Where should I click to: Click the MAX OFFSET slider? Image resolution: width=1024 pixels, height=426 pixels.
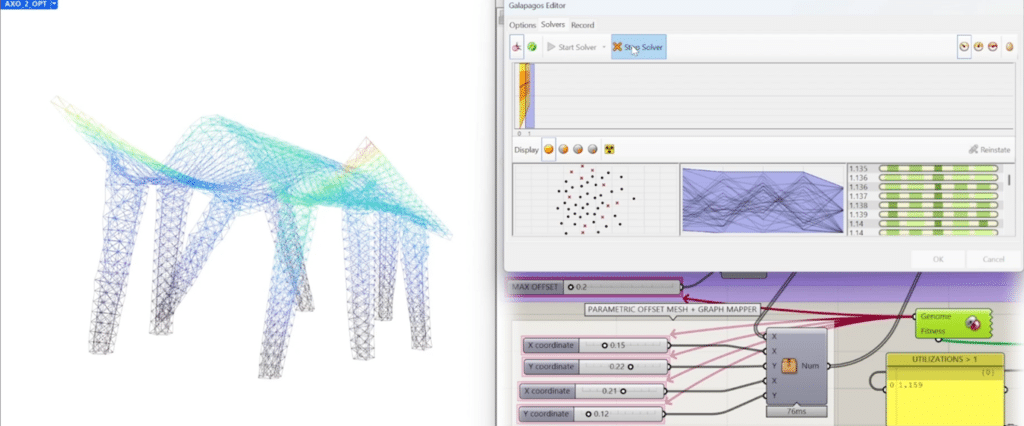coord(622,288)
